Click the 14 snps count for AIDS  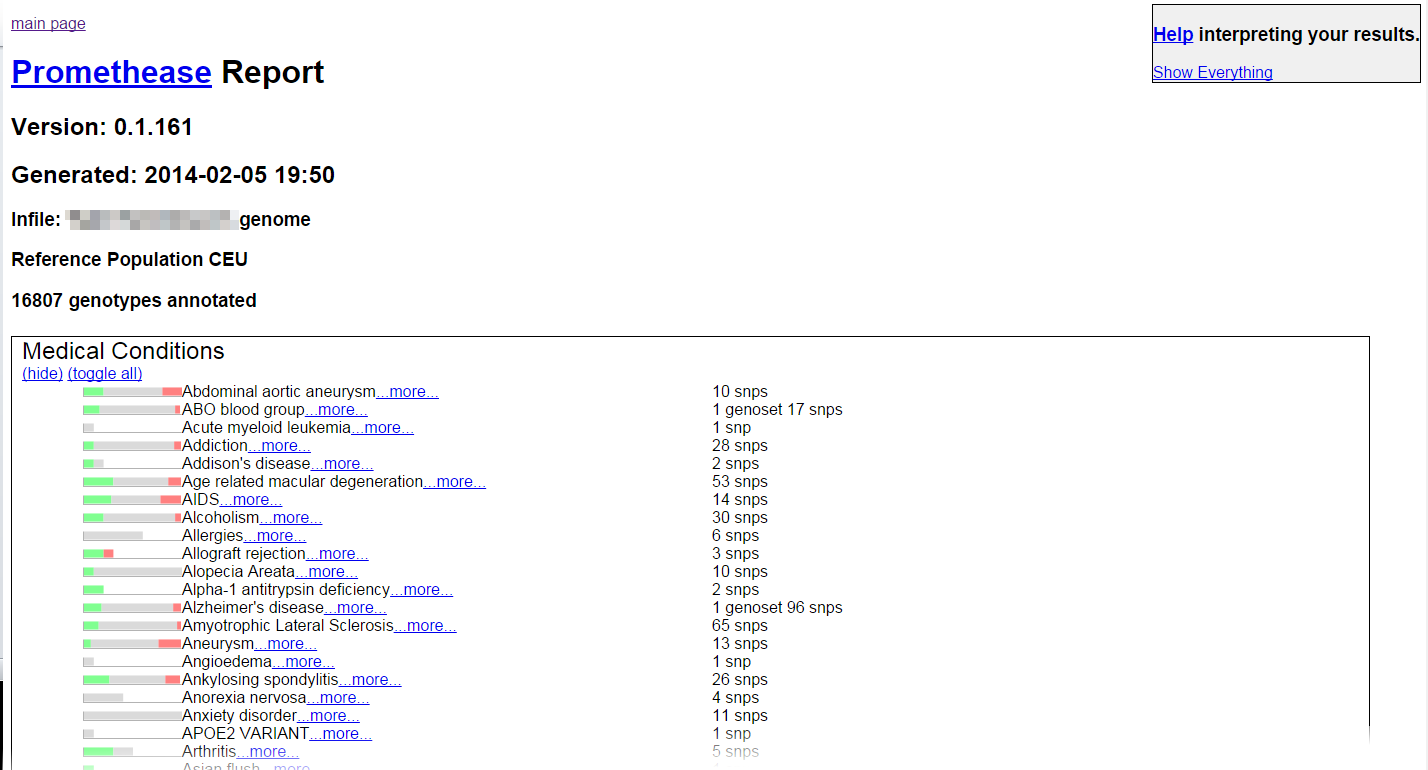tap(740, 500)
